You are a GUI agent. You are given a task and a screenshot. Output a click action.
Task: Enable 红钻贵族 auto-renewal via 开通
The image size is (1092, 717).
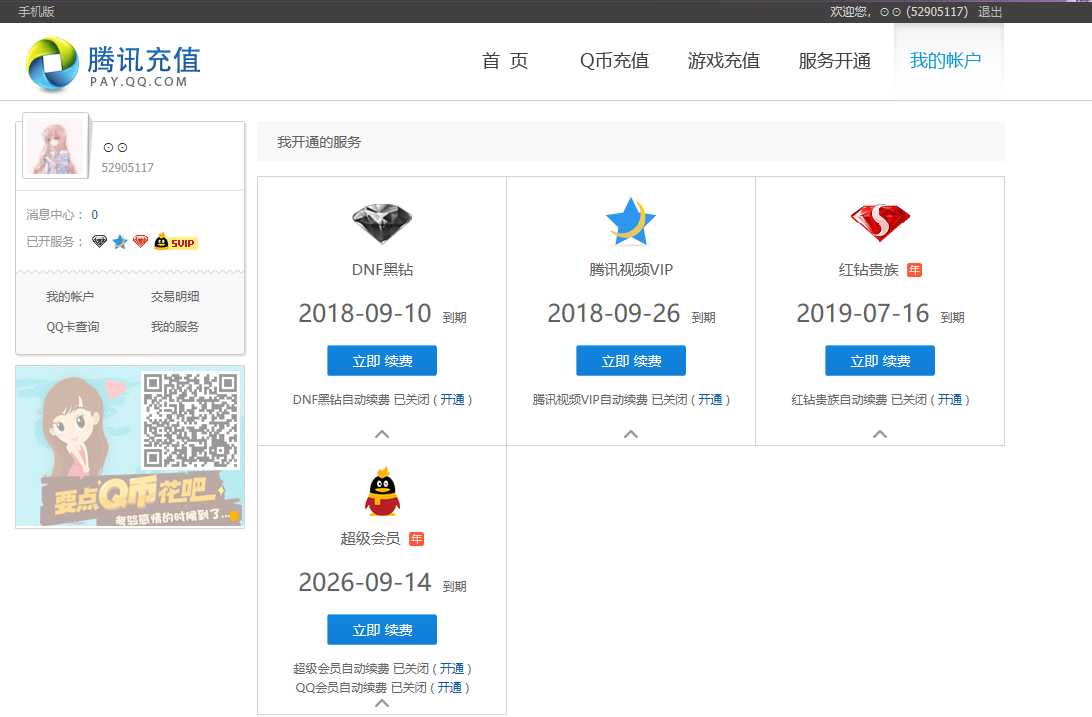pyautogui.click(x=950, y=400)
